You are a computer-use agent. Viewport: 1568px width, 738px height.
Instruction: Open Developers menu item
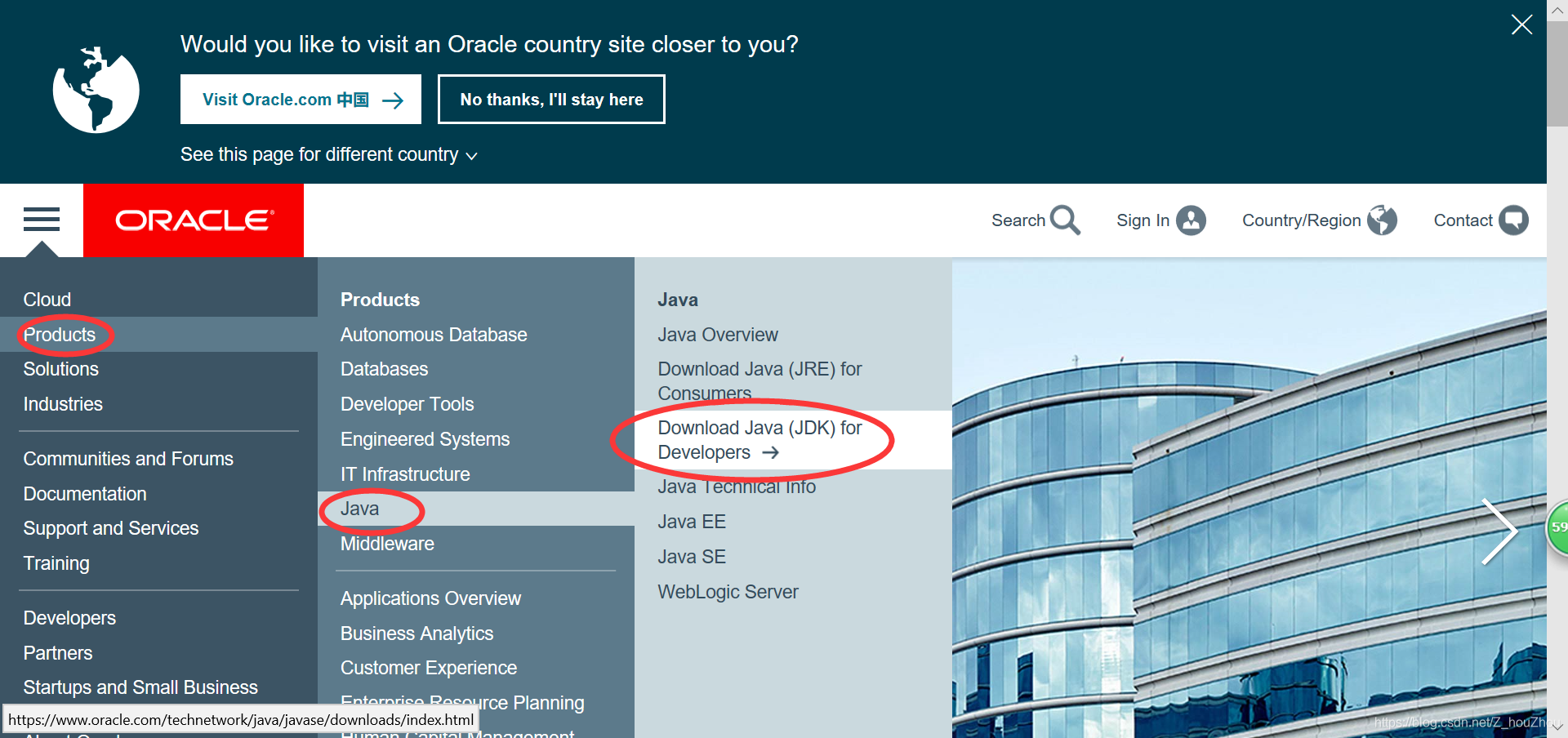click(69, 618)
